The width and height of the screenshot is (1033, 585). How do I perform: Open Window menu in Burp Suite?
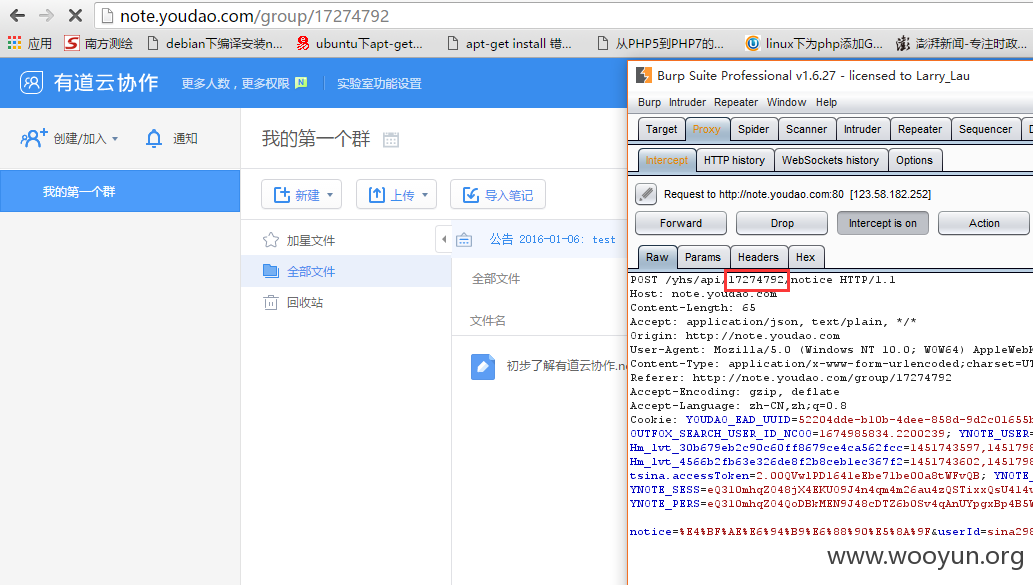point(786,102)
